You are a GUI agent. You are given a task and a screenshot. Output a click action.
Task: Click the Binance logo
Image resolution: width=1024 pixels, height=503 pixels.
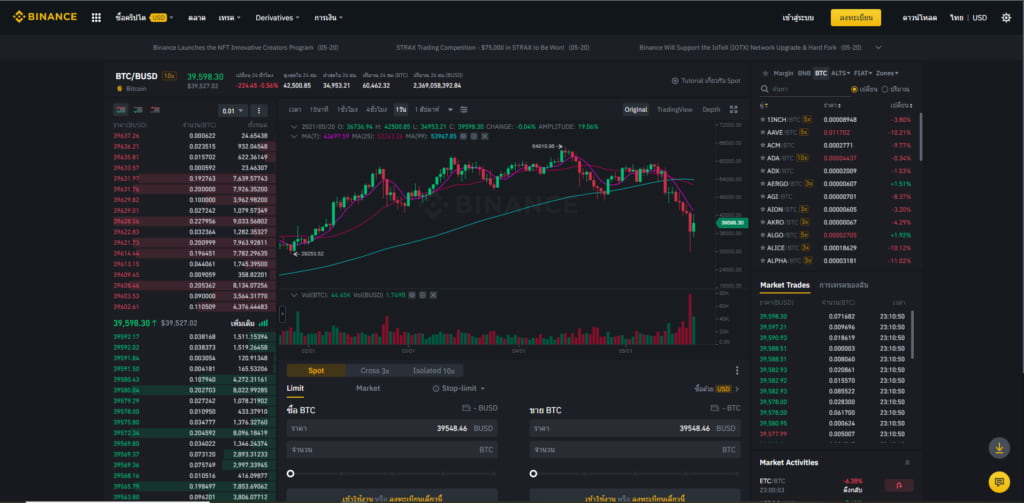(x=44, y=17)
